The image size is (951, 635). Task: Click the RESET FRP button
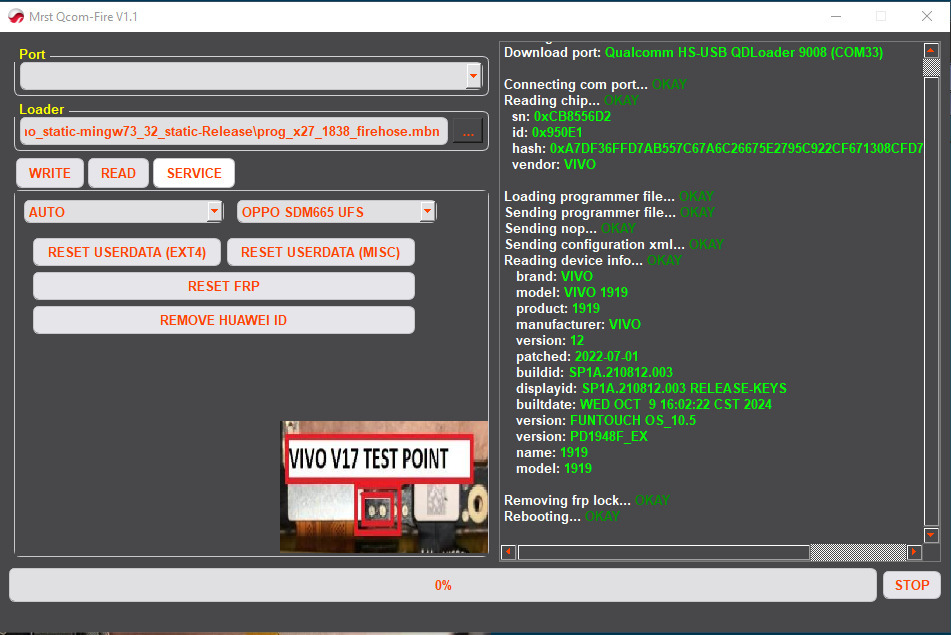[x=224, y=286]
